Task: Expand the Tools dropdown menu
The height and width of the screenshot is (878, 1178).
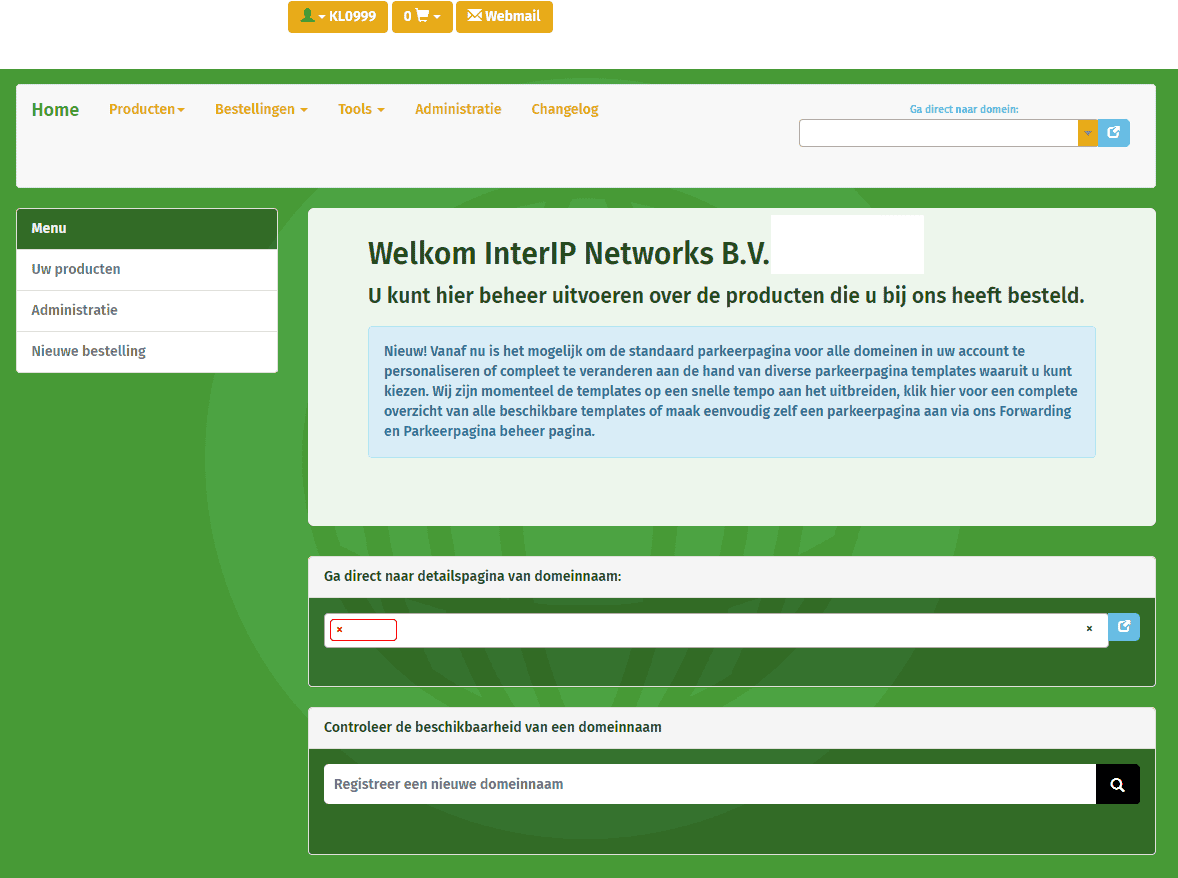Action: 360,109
